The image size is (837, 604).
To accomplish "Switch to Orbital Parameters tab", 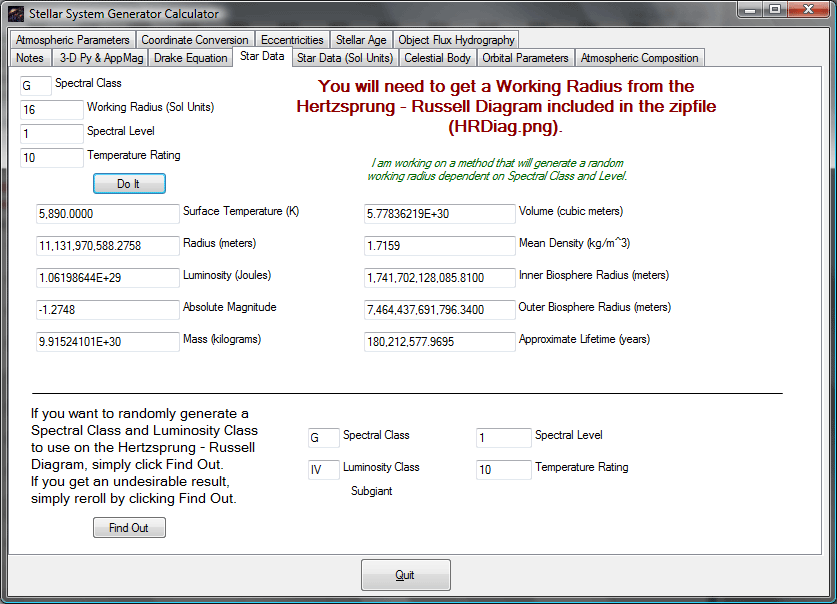I will coord(525,58).
